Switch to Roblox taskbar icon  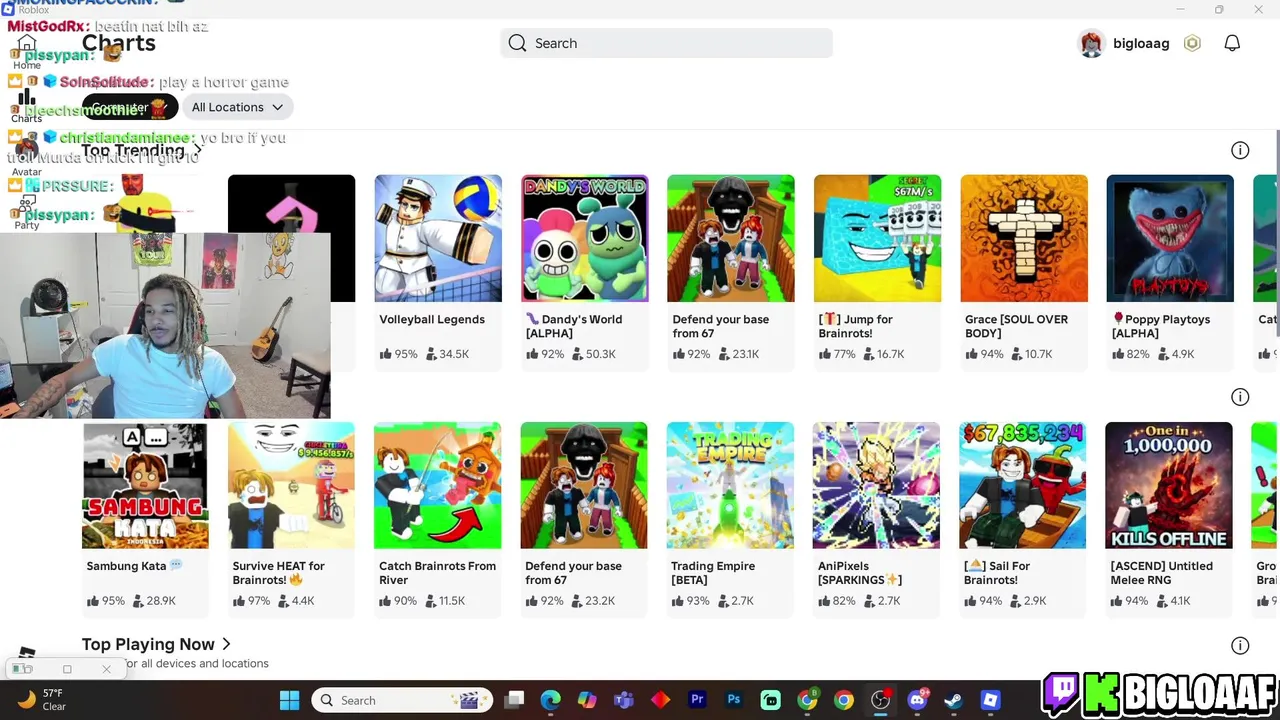[x=990, y=700]
